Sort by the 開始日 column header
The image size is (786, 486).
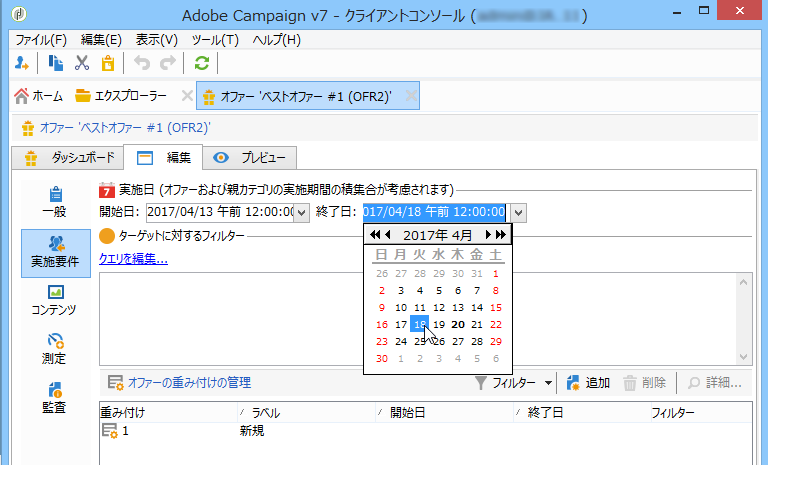[x=444, y=413]
